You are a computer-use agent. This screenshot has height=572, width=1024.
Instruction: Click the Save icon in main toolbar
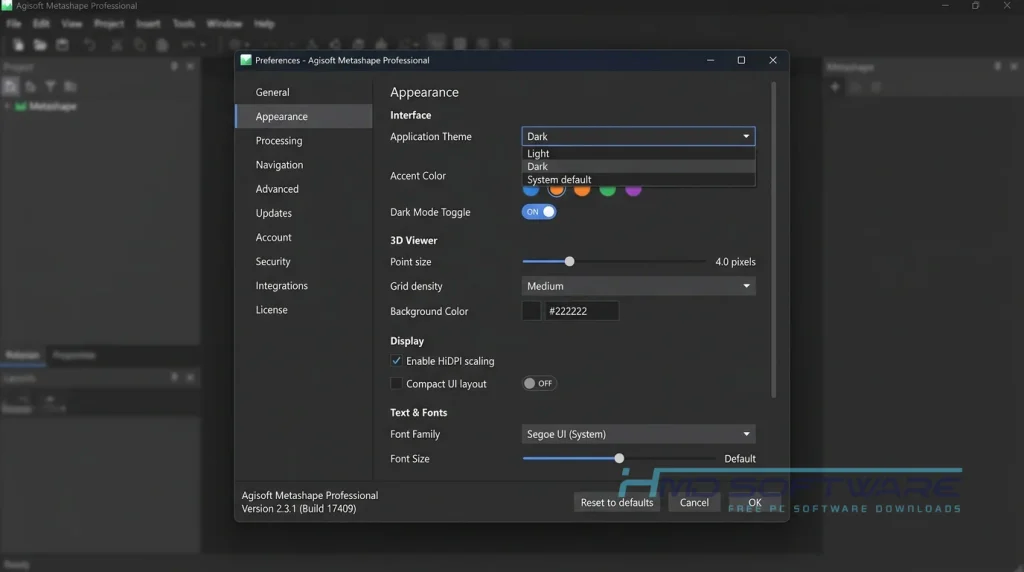click(x=63, y=44)
